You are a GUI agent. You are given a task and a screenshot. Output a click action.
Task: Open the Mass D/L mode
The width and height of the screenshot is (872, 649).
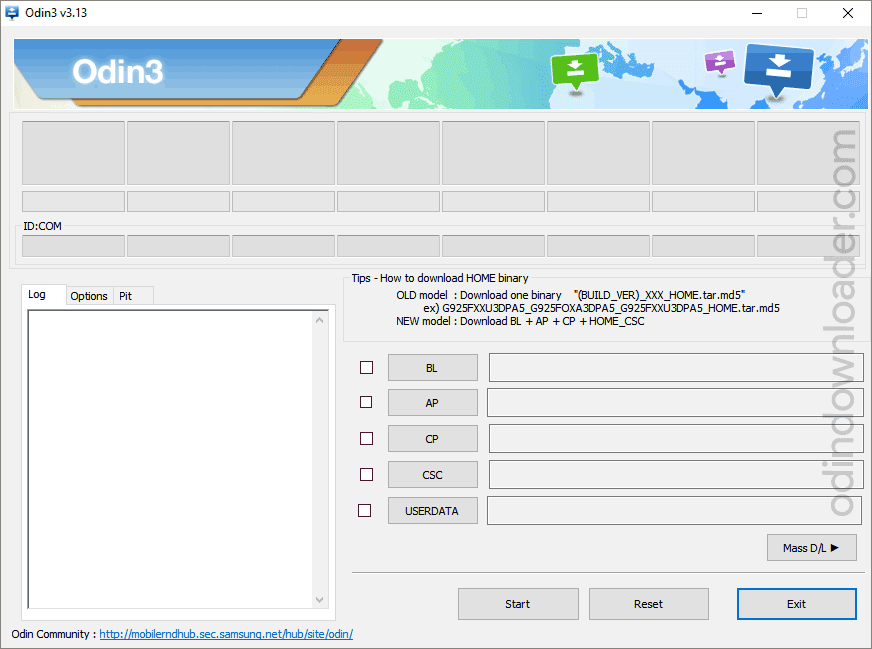pos(811,548)
